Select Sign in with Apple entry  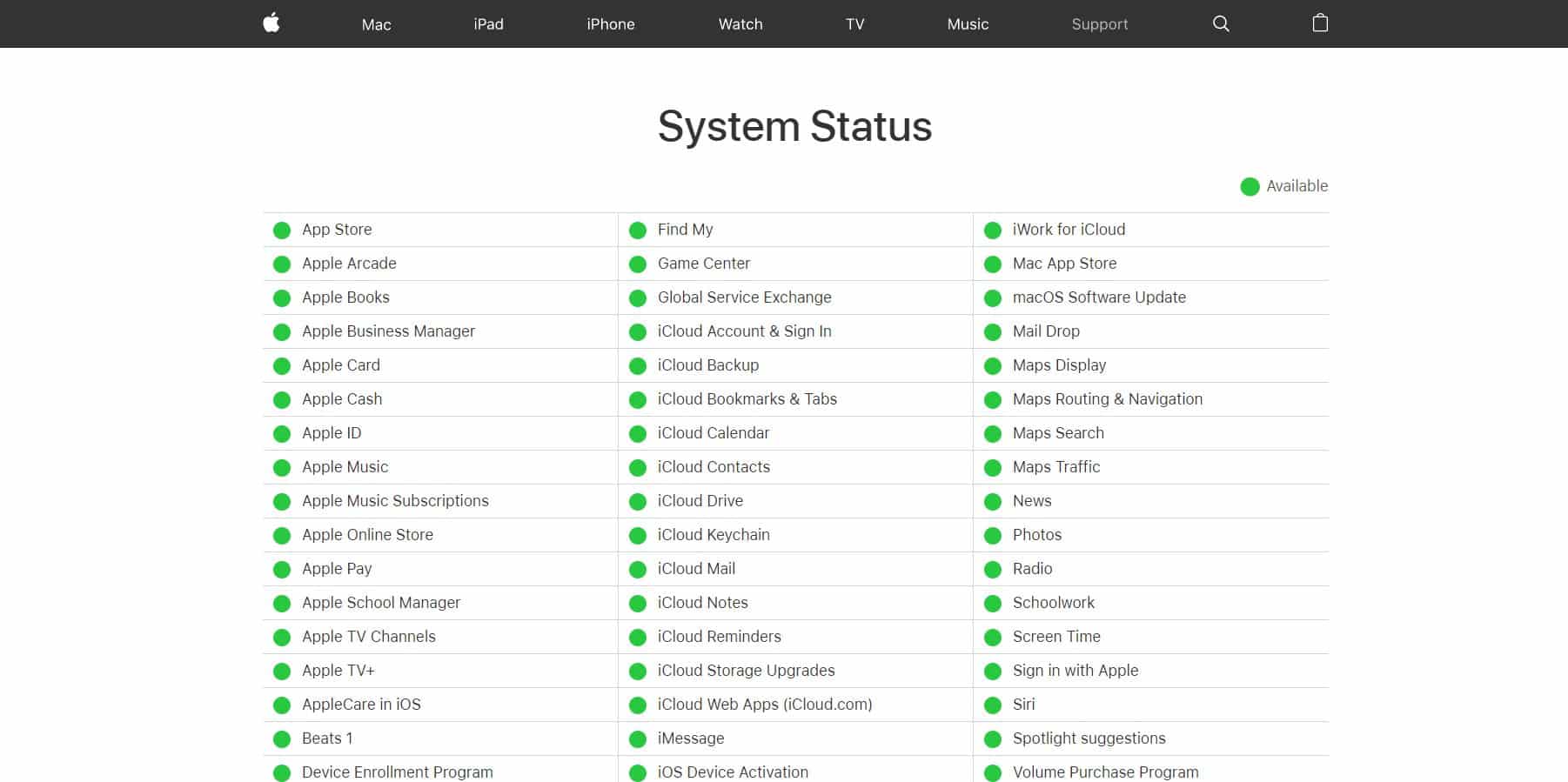(x=1075, y=671)
